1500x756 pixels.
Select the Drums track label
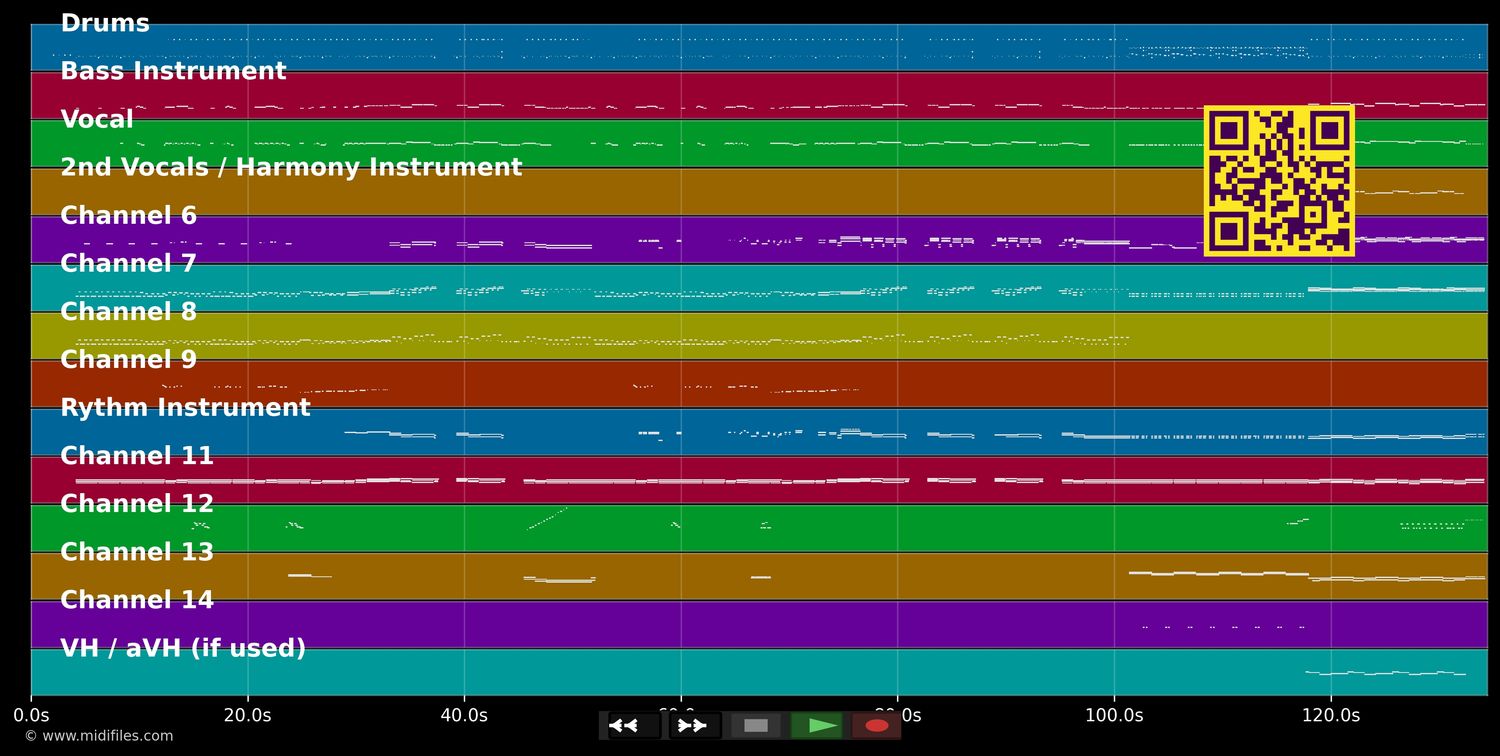click(x=104, y=22)
